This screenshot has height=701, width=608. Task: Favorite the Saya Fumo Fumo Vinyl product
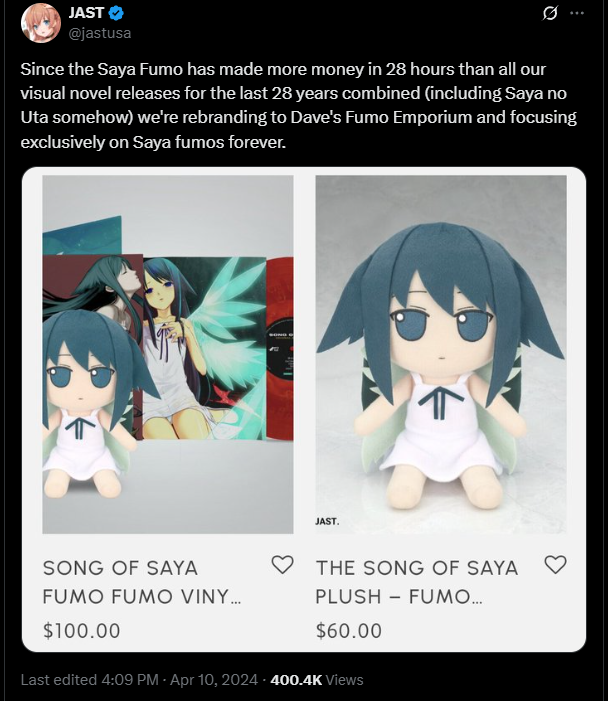point(283,565)
